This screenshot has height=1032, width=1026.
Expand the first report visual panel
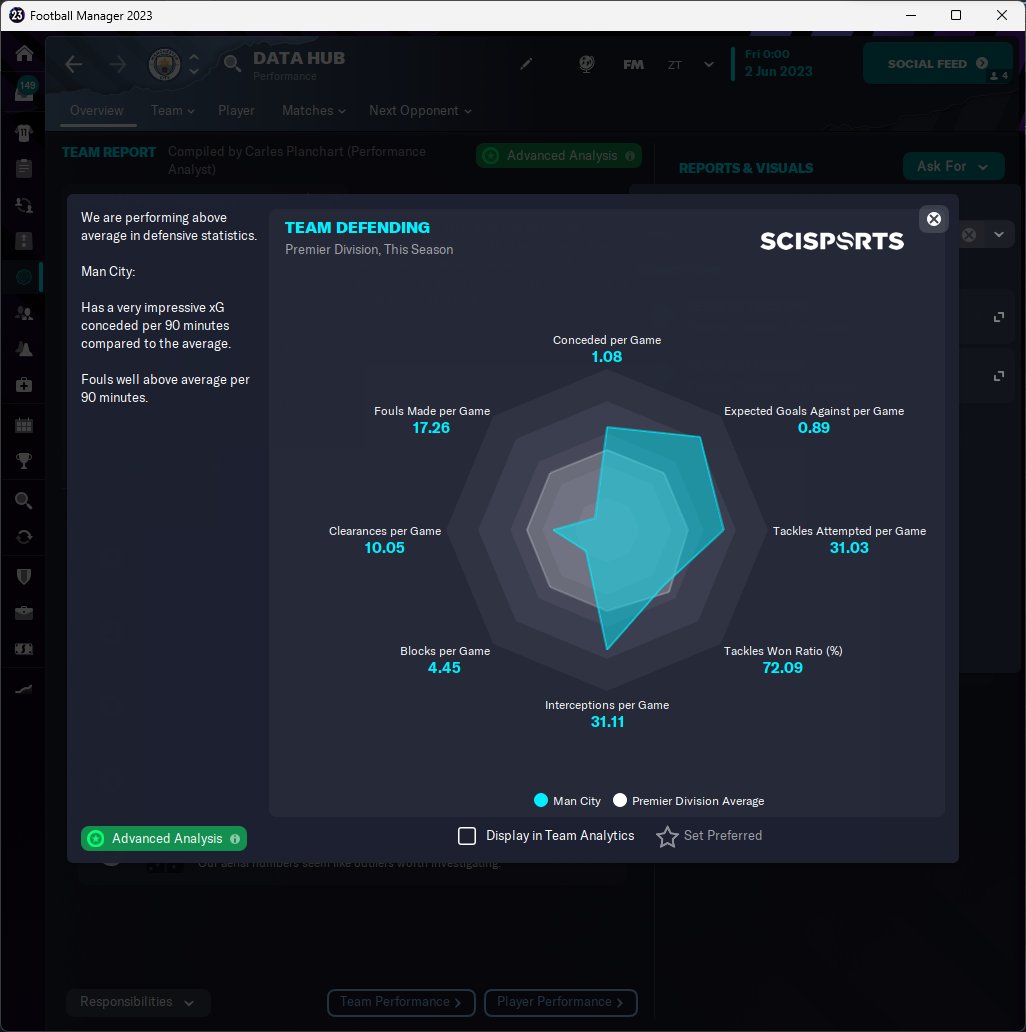(x=998, y=317)
